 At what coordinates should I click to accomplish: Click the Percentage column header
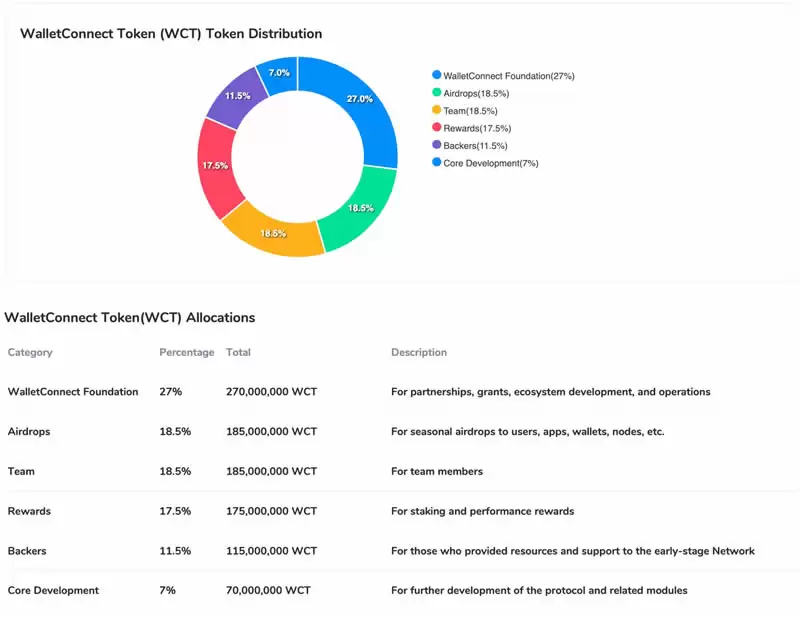(x=186, y=352)
